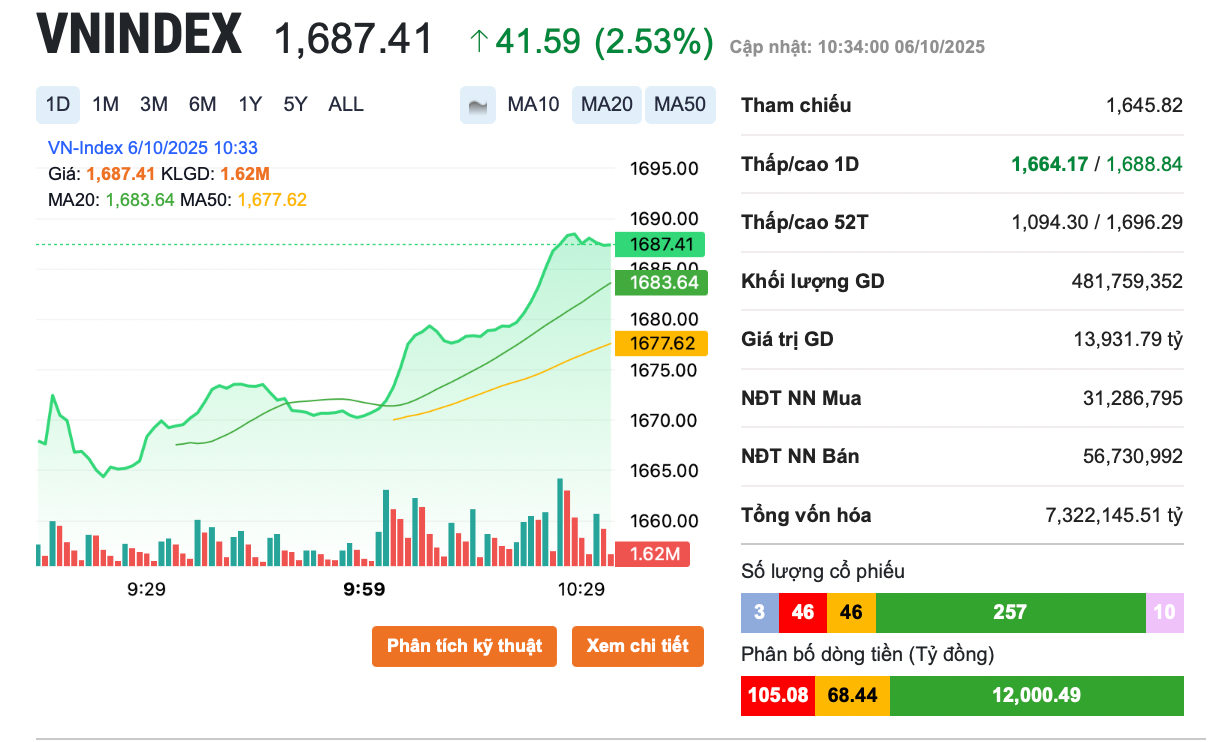The image size is (1222, 742).
Task: Select the red 46 declining stocks segment
Action: (802, 612)
